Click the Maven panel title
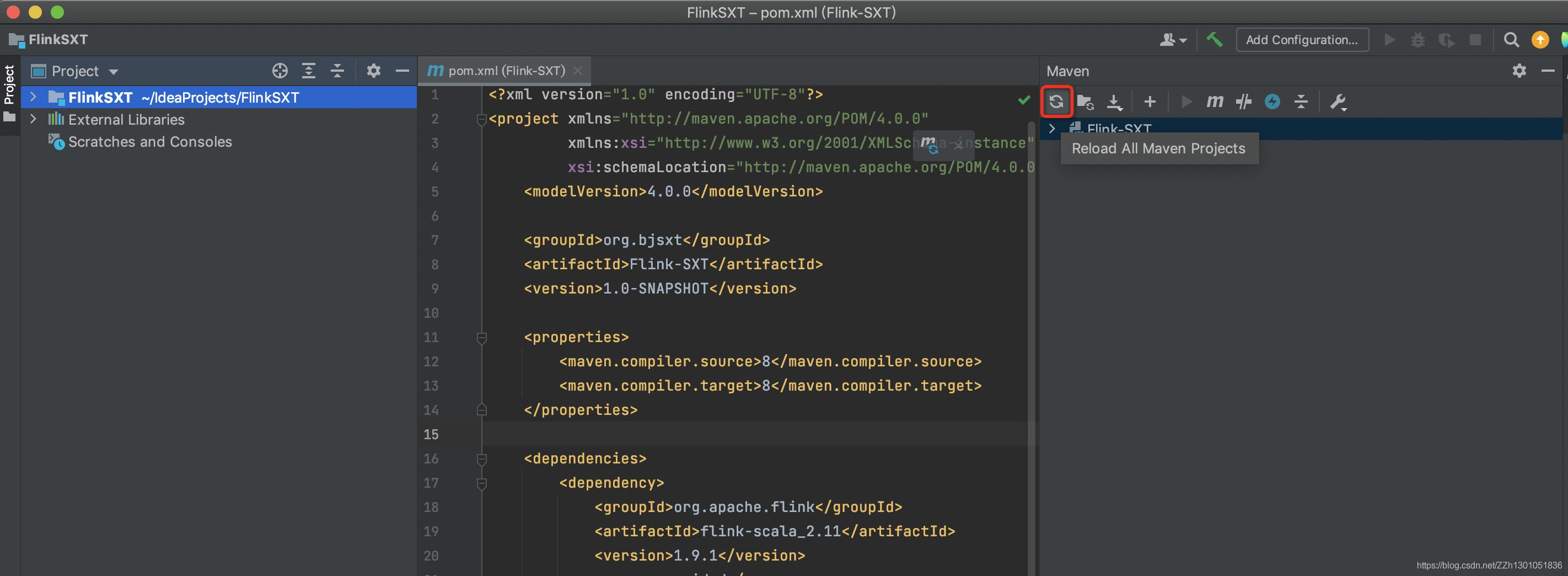 coord(1067,71)
